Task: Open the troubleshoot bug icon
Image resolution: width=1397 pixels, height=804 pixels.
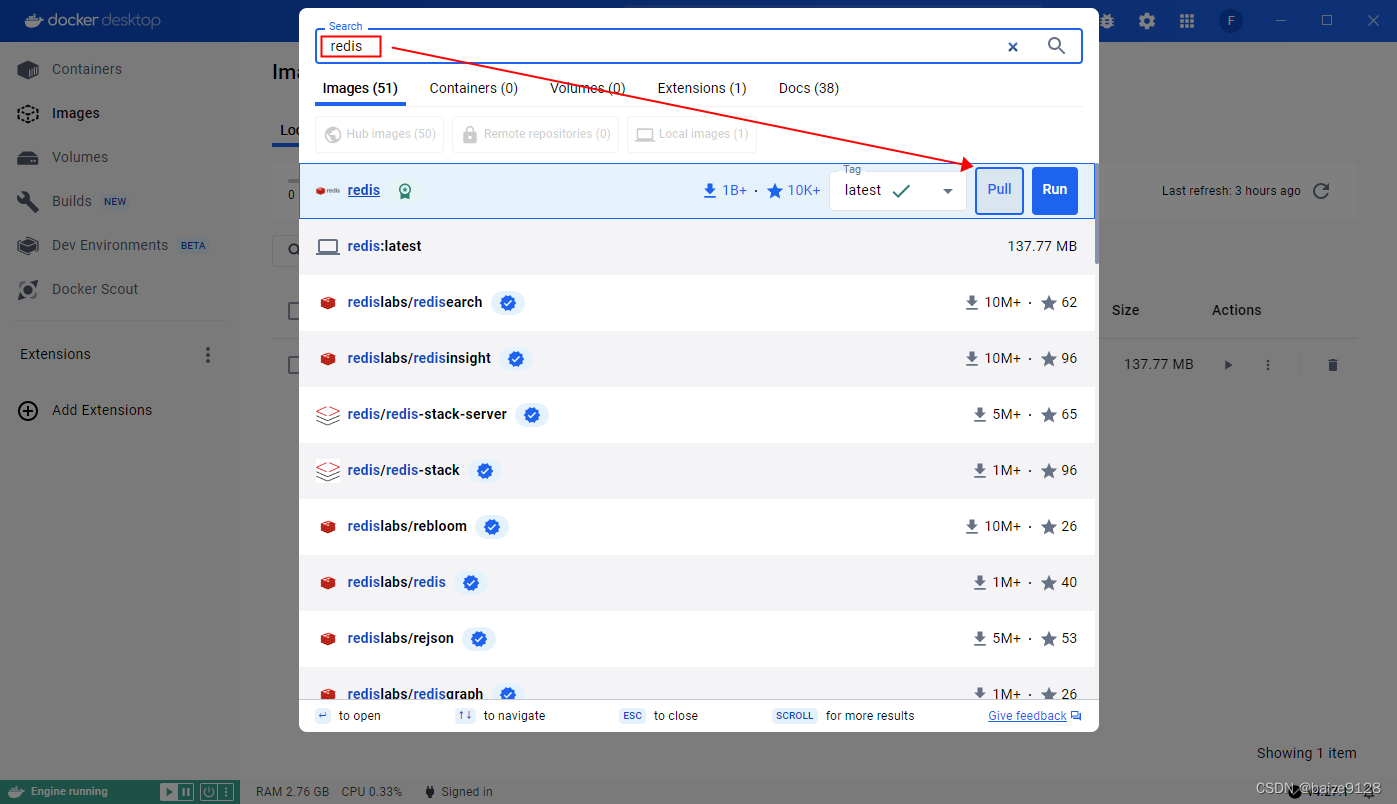Action: pos(1107,21)
